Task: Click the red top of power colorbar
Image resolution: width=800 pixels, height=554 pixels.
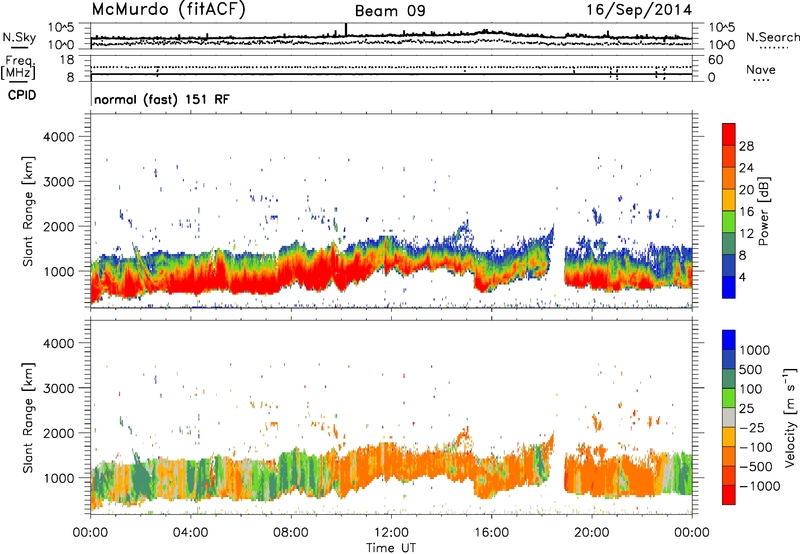Action: [729, 134]
